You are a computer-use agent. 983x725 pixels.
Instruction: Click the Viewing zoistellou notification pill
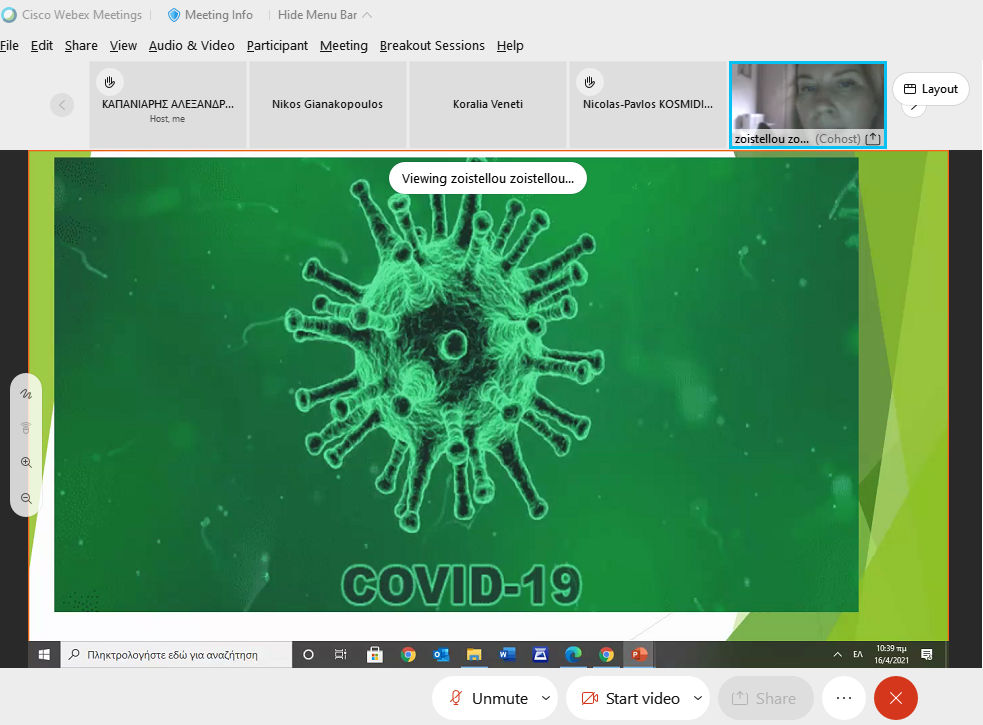pos(487,179)
